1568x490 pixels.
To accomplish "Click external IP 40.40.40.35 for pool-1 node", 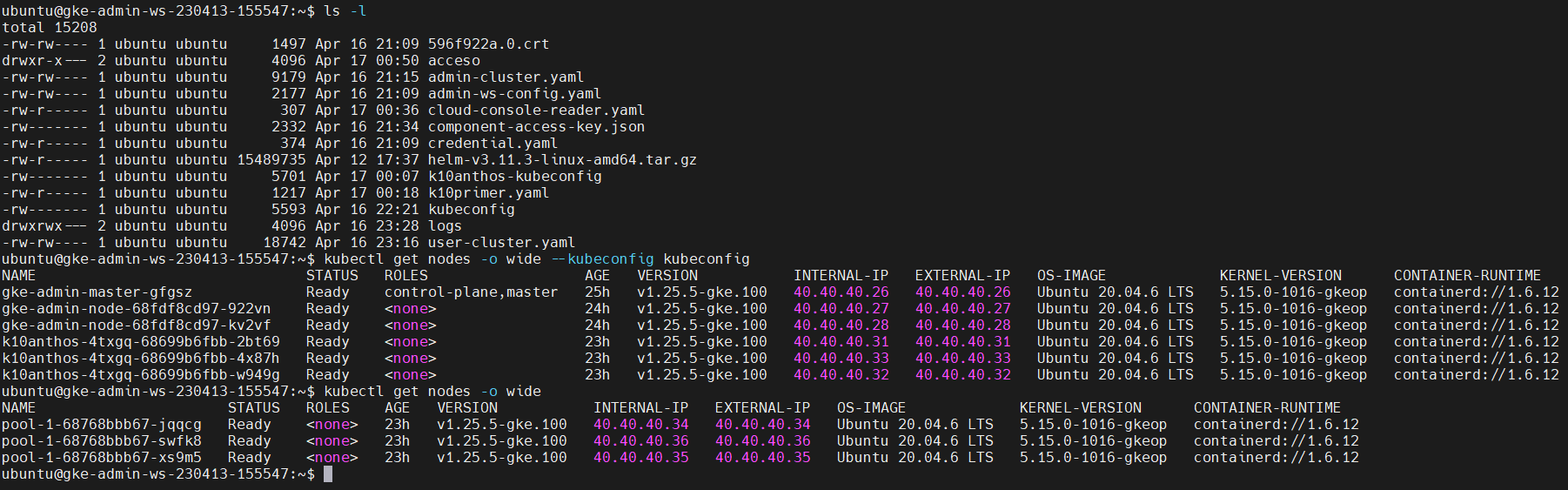I will pyautogui.click(x=762, y=458).
